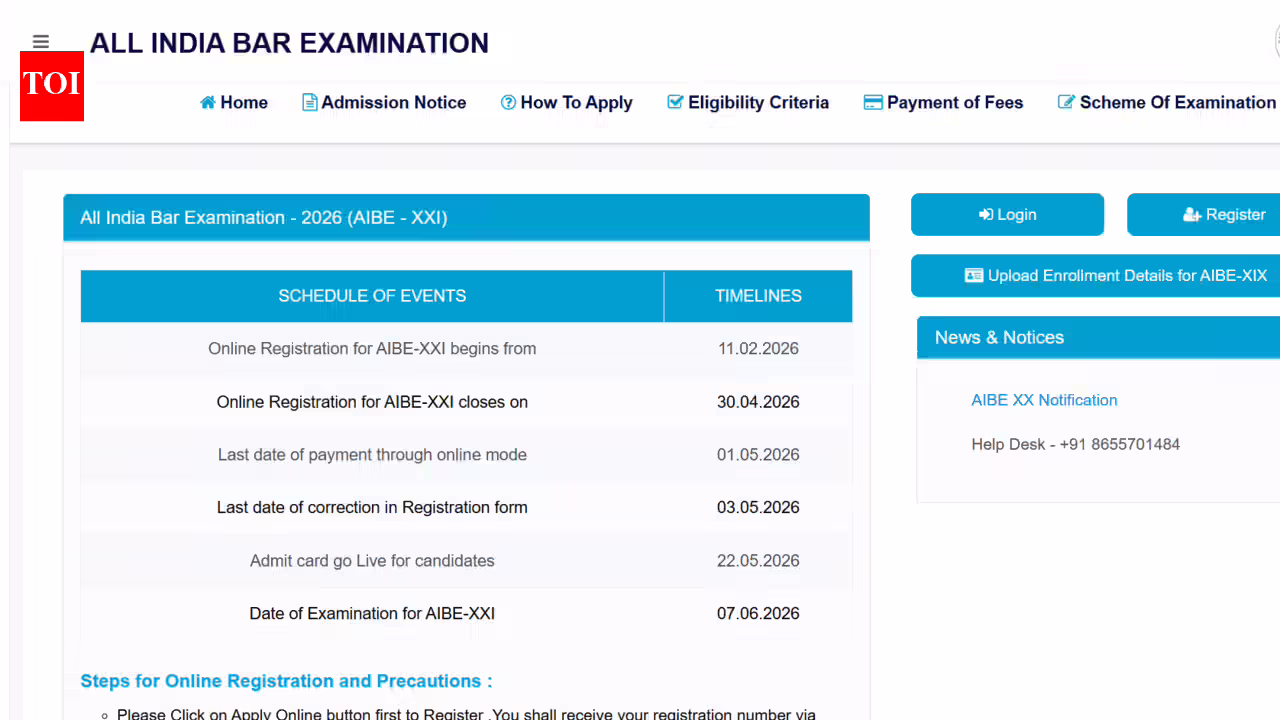Open Payment of Fees menu item
Screen dimensions: 1280x720
(943, 102)
